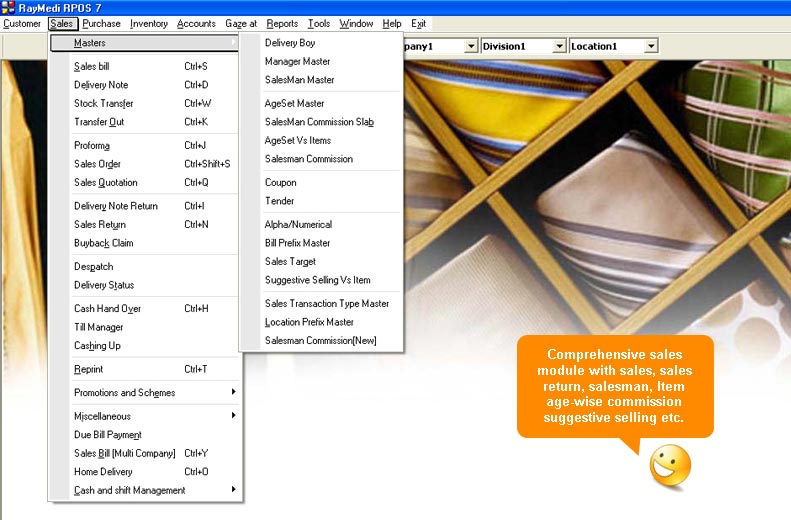This screenshot has width=791, height=520.
Task: Choose Delivery Note Return
Action: 145,206
